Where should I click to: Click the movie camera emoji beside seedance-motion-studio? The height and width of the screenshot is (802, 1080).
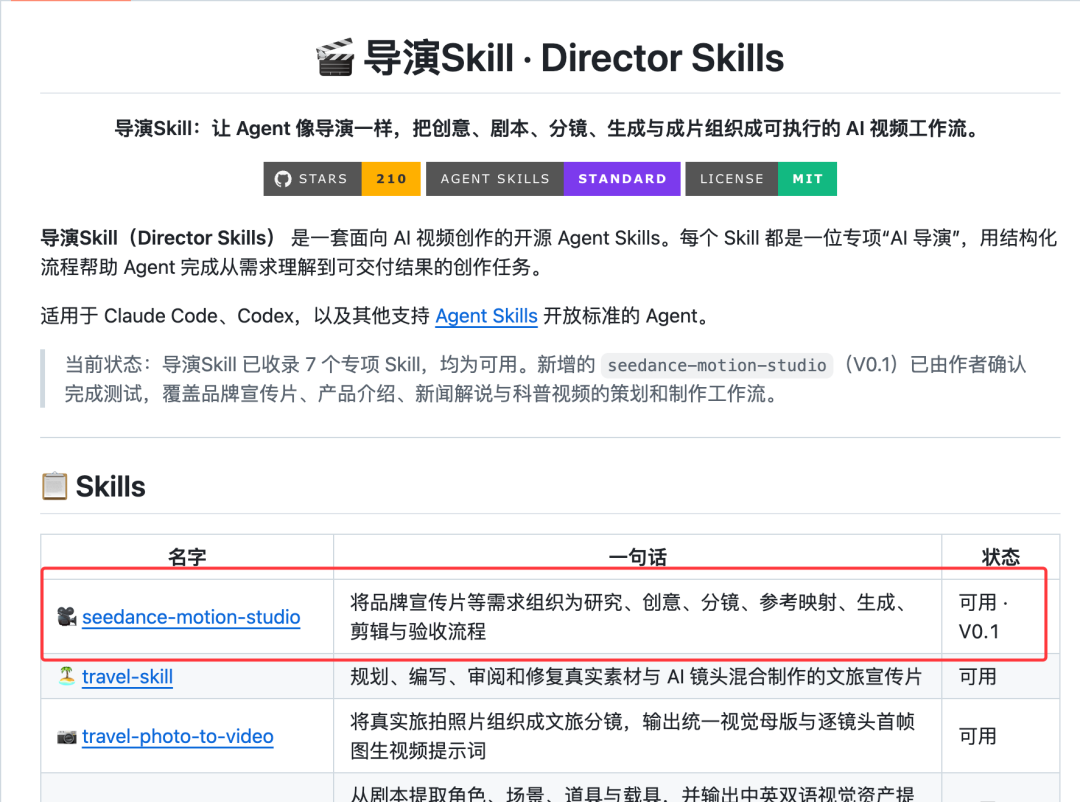click(67, 617)
